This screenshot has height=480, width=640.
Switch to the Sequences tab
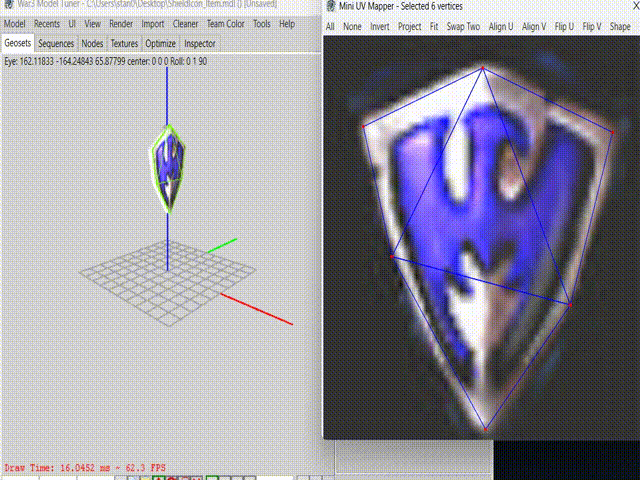click(56, 43)
